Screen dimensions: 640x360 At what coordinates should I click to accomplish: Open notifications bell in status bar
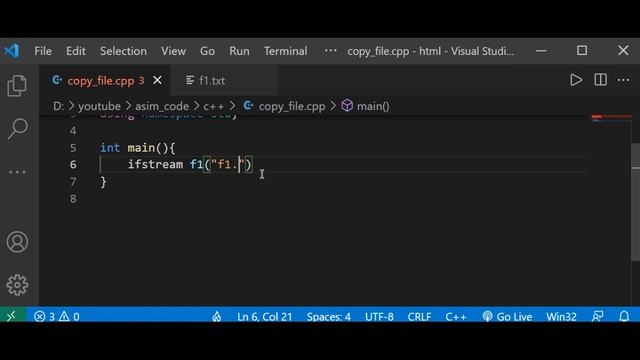point(624,316)
